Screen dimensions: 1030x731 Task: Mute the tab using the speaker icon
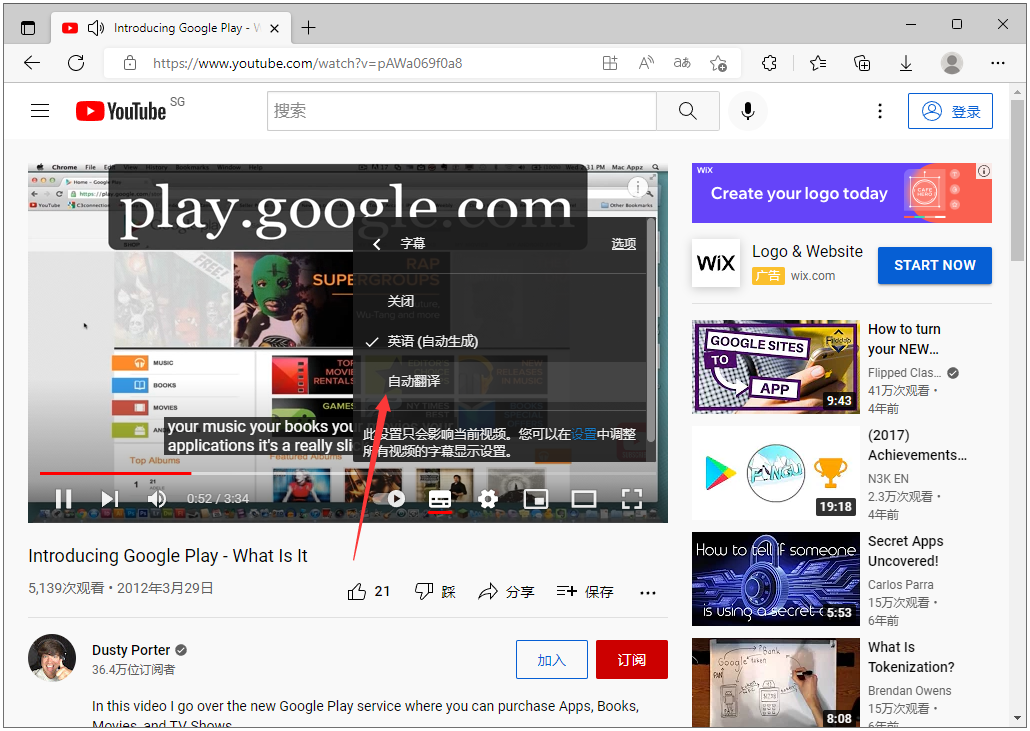click(x=96, y=28)
